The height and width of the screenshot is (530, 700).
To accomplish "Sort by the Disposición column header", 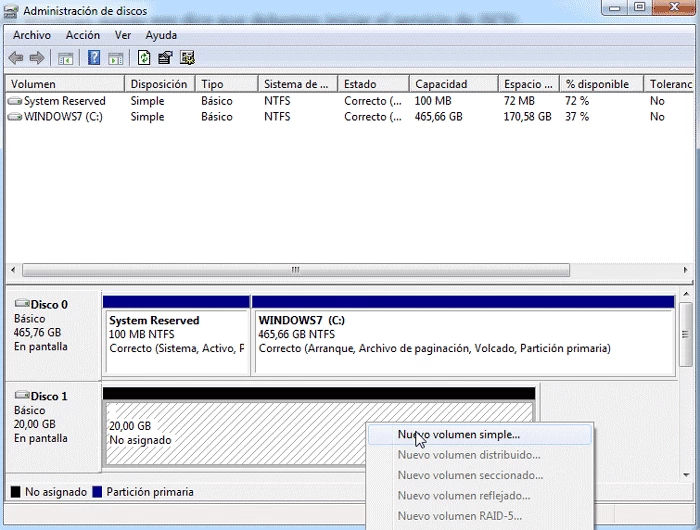I will tap(160, 84).
